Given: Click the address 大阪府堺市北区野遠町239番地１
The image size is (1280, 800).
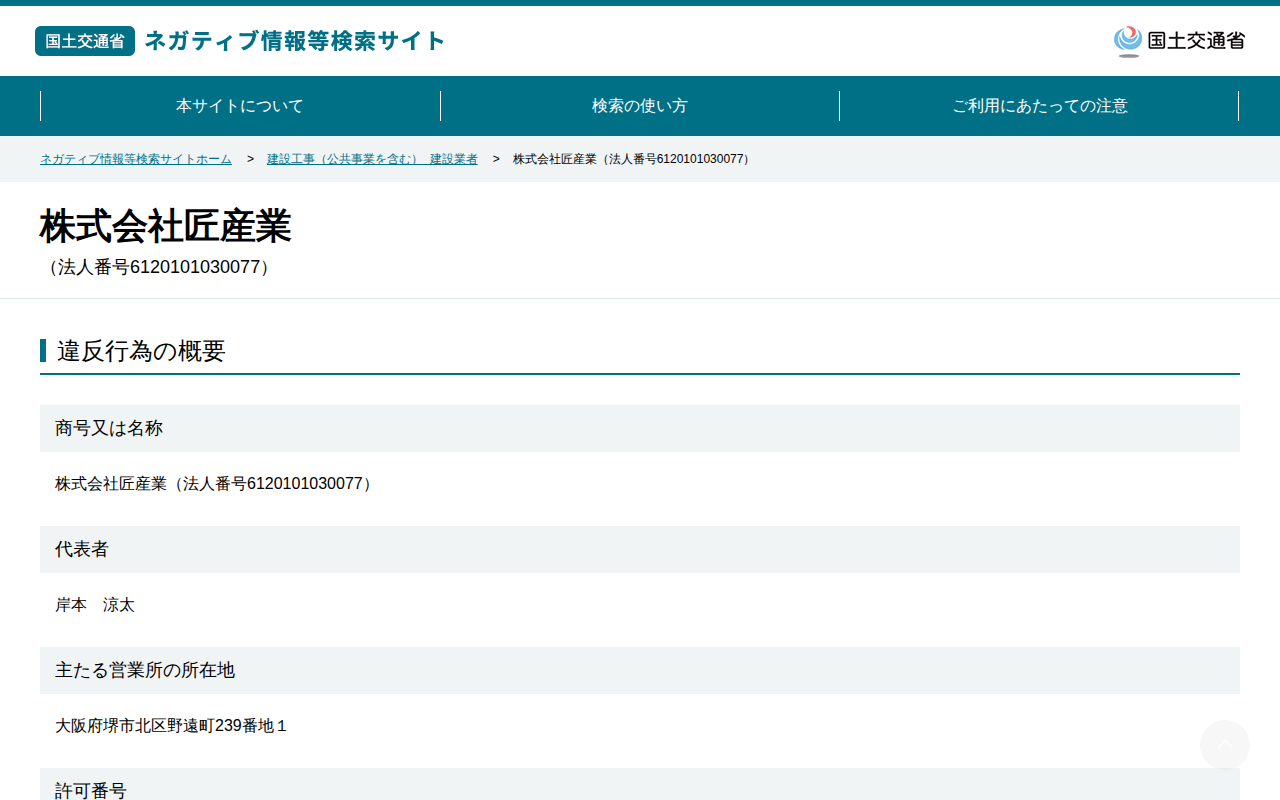Looking at the screenshot, I should (x=171, y=726).
